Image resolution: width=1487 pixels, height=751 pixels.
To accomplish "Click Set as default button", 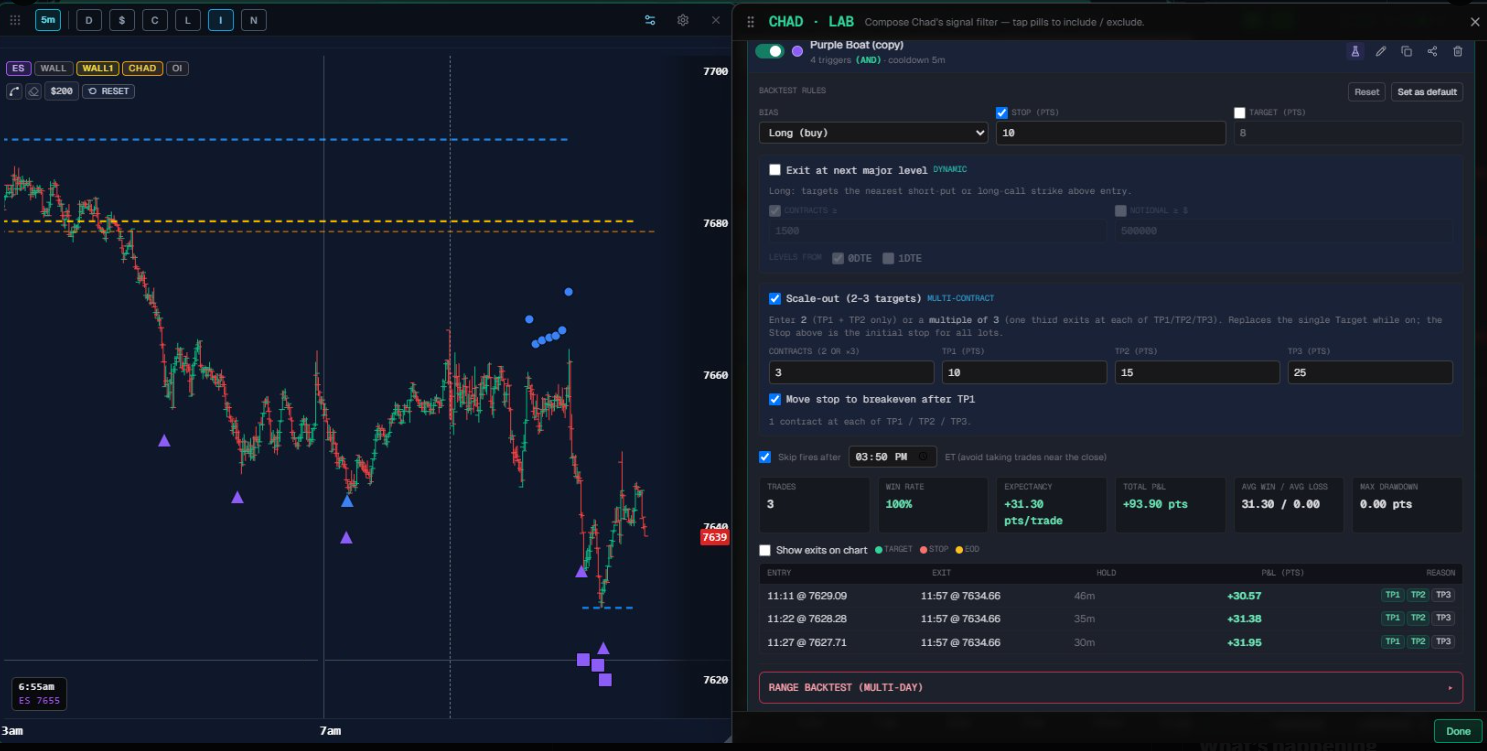I will coord(1427,92).
